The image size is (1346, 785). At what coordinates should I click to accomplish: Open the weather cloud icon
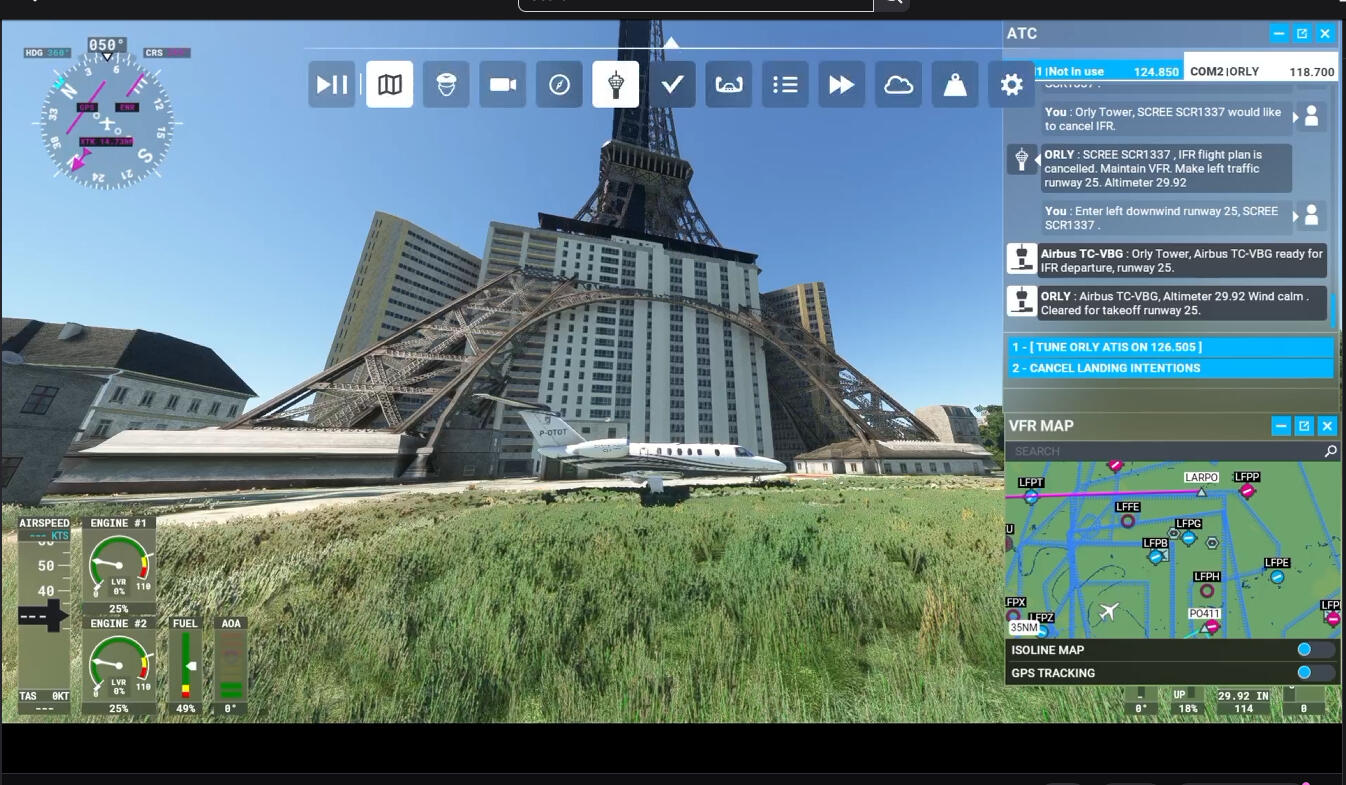[898, 84]
